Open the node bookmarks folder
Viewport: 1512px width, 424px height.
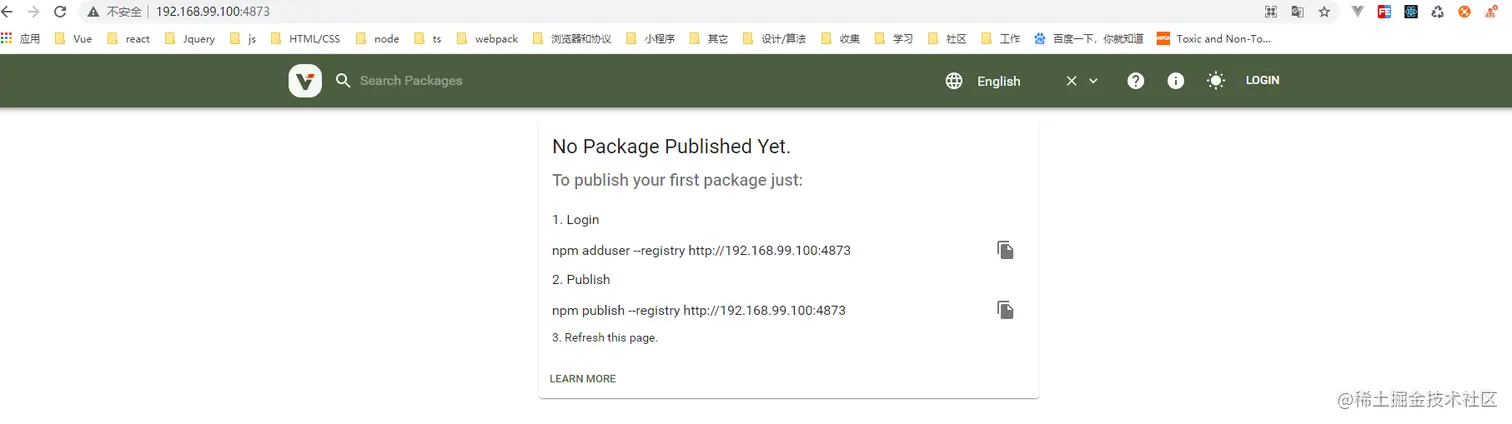pyautogui.click(x=377, y=39)
